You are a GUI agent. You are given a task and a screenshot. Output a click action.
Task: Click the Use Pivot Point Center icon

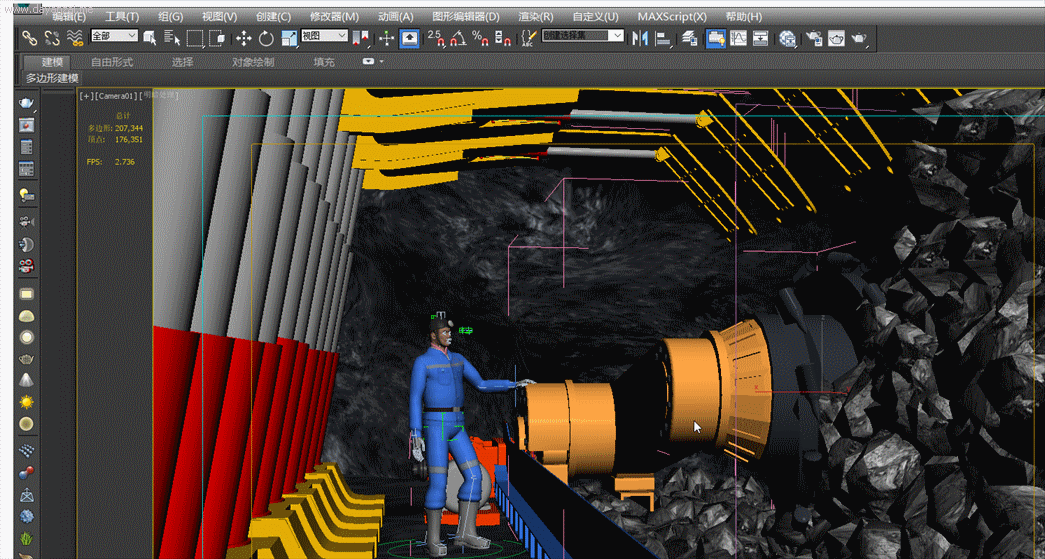361,38
